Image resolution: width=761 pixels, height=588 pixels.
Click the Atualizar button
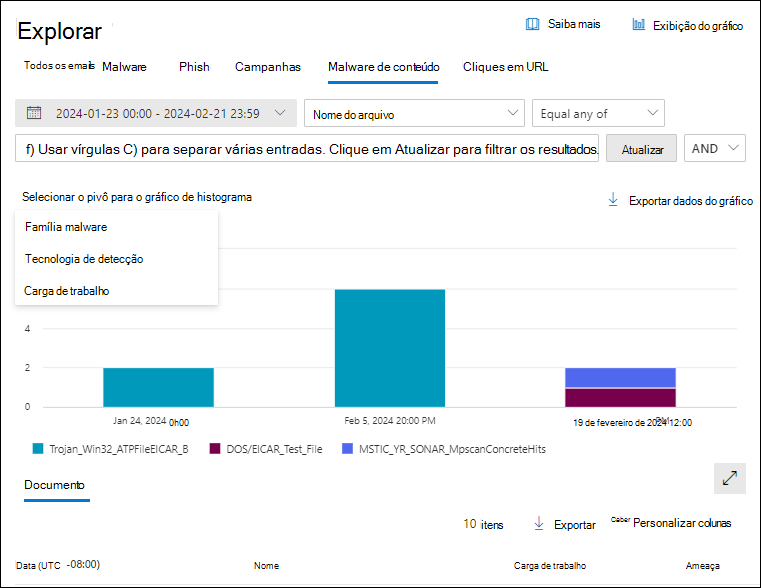pyautogui.click(x=642, y=149)
